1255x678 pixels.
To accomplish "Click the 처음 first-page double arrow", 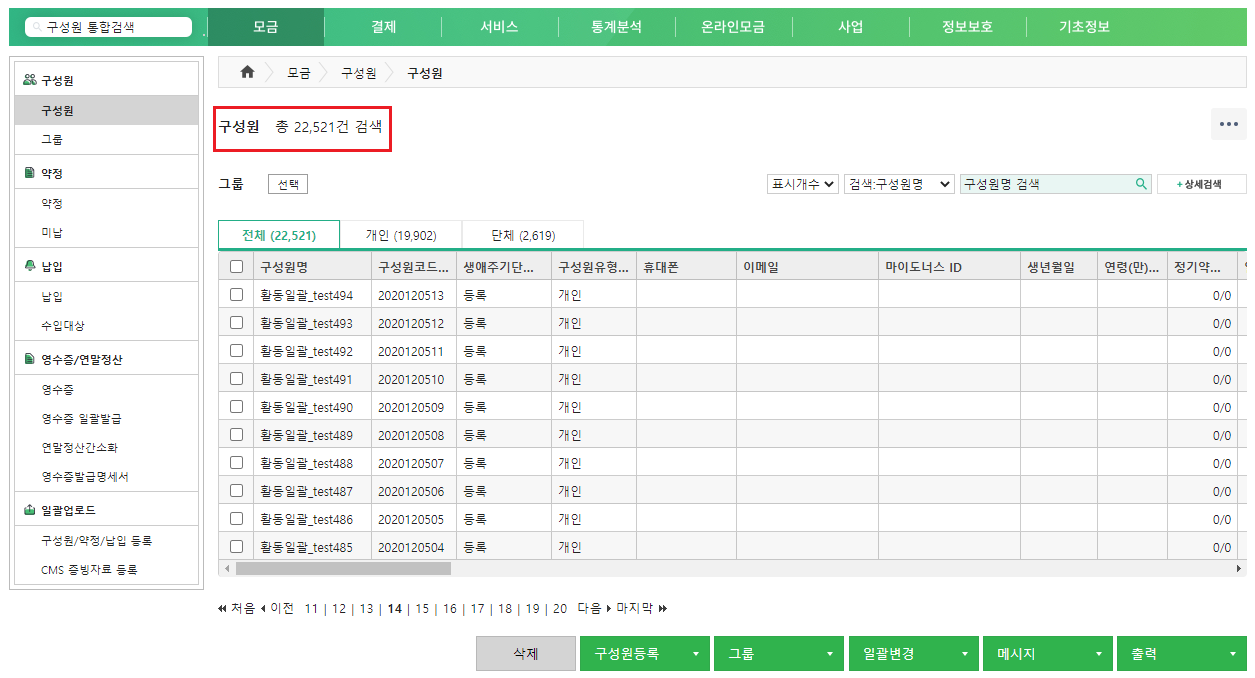I will point(222,608).
